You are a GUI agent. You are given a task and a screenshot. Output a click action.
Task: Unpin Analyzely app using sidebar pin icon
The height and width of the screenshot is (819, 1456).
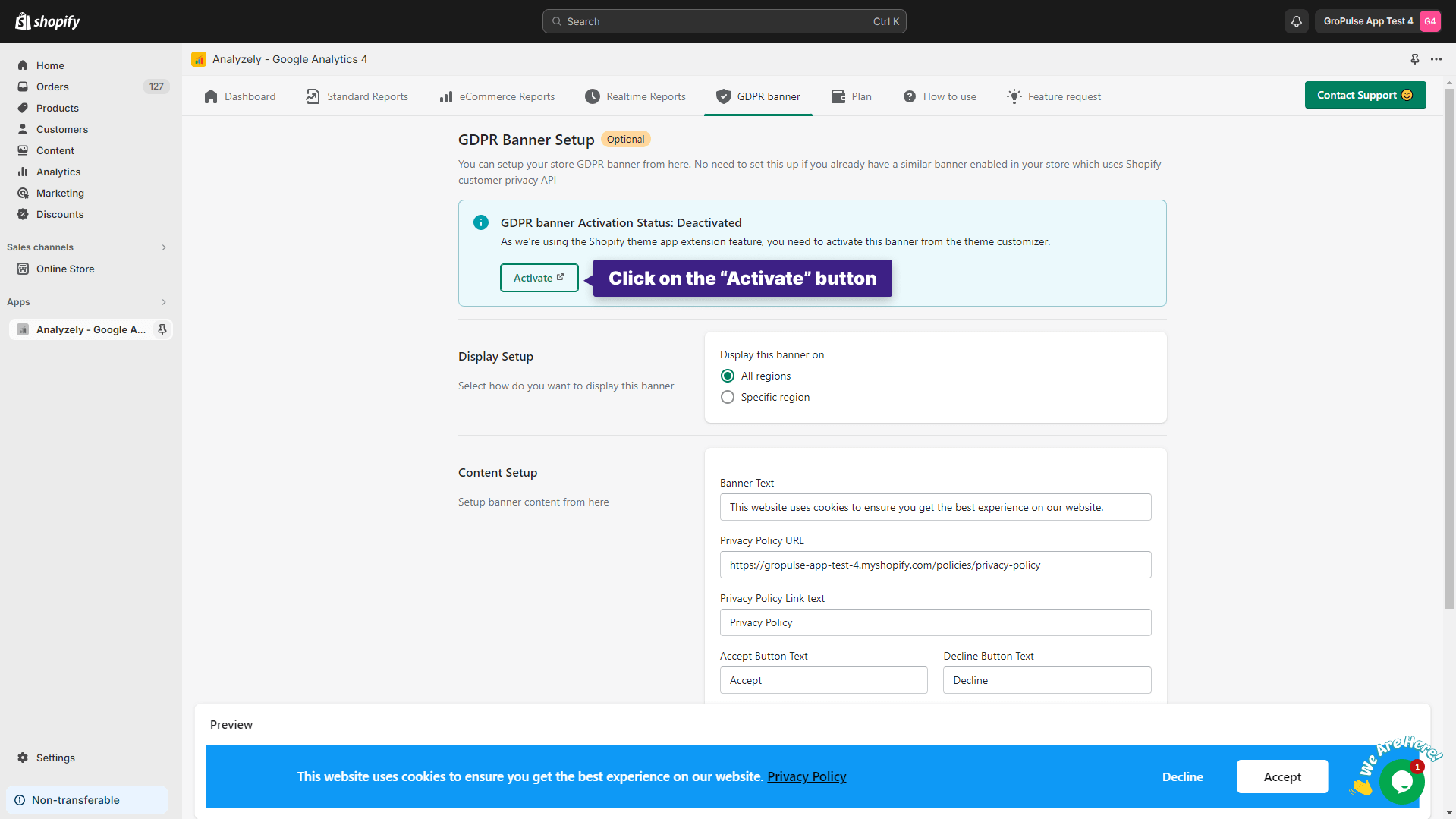(162, 329)
